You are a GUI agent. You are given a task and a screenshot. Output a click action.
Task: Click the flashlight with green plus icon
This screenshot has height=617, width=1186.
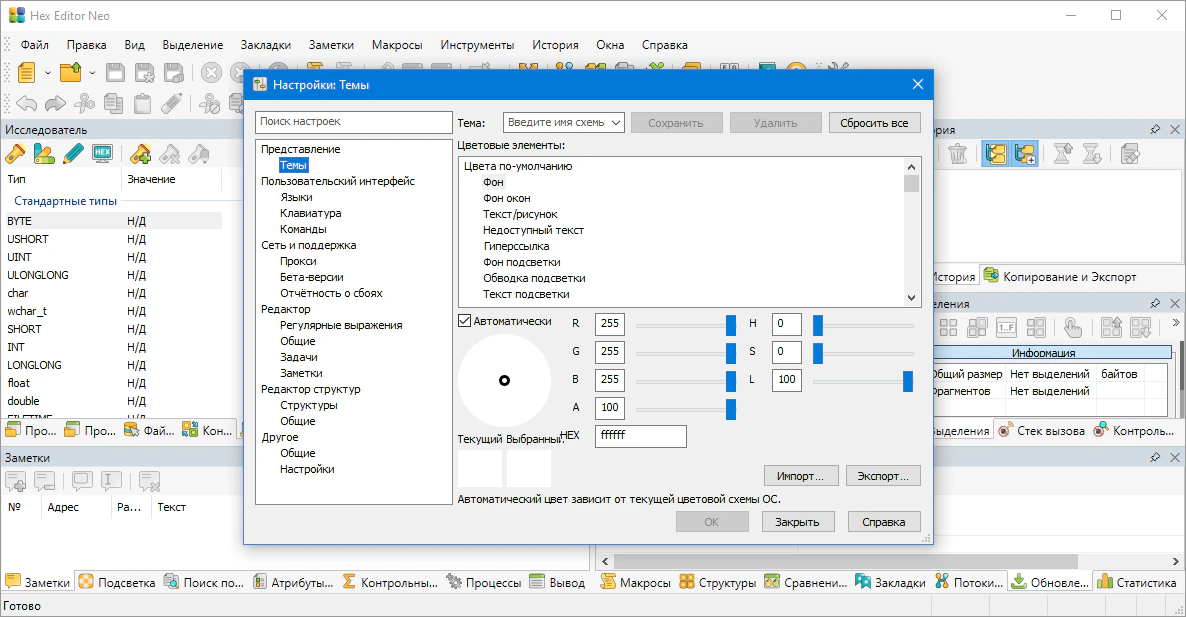point(140,154)
